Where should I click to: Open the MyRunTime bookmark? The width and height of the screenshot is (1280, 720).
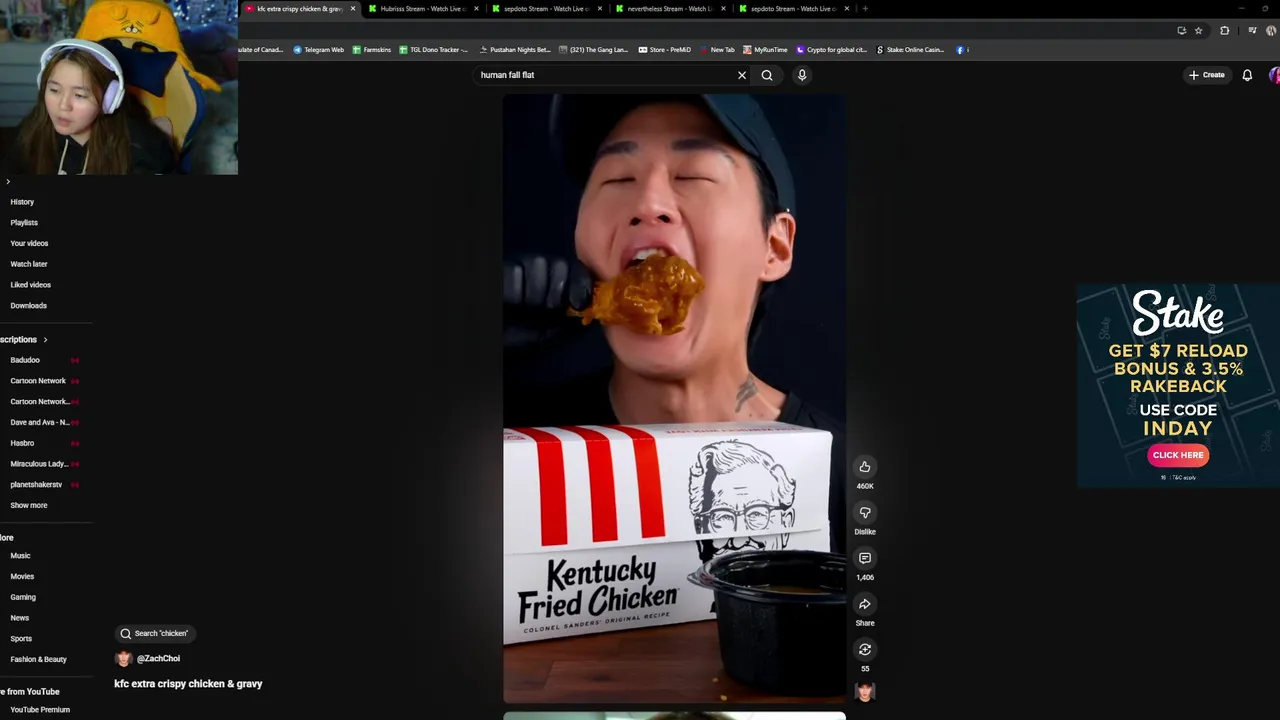click(x=765, y=50)
